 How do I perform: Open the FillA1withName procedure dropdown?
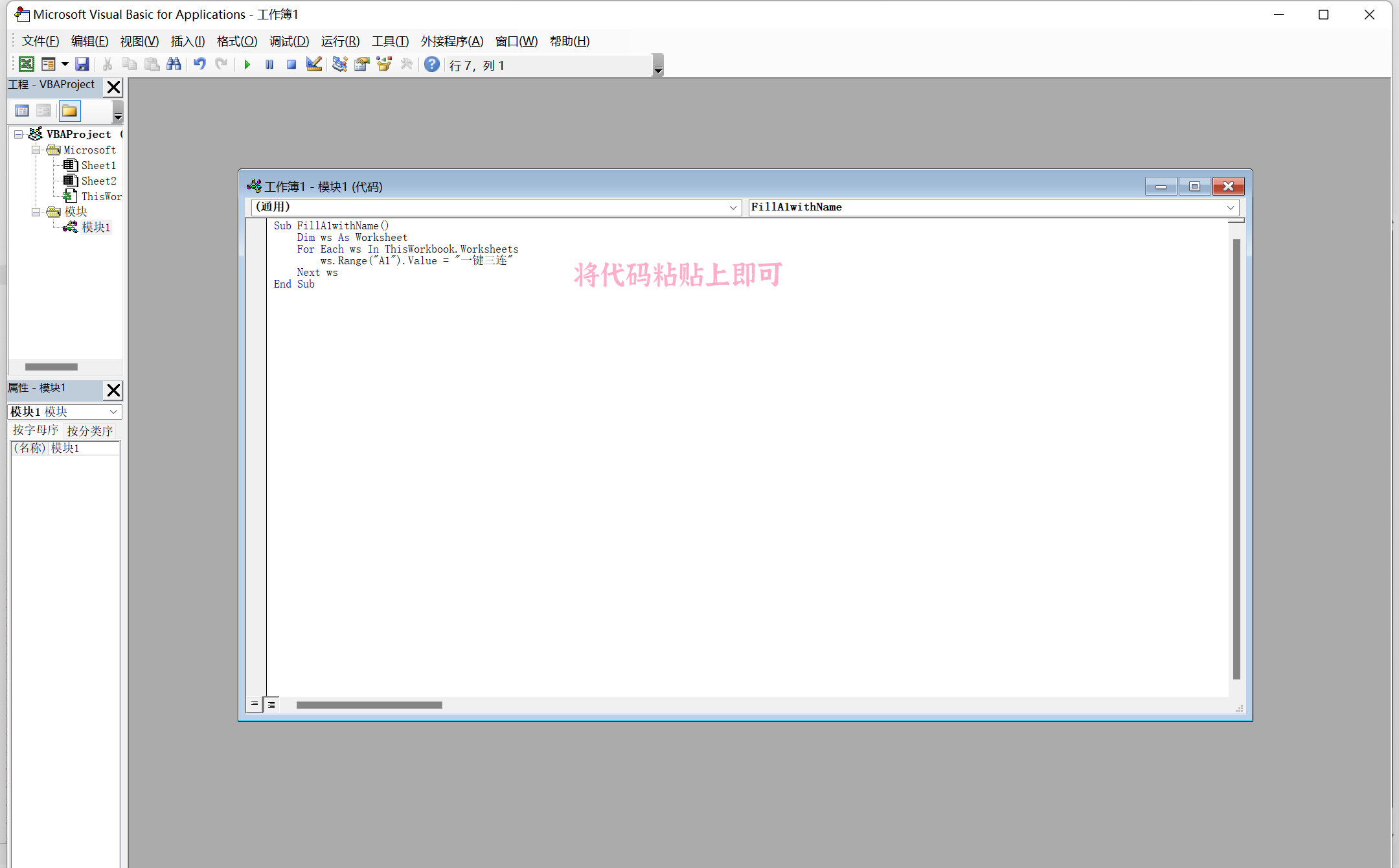(1230, 207)
